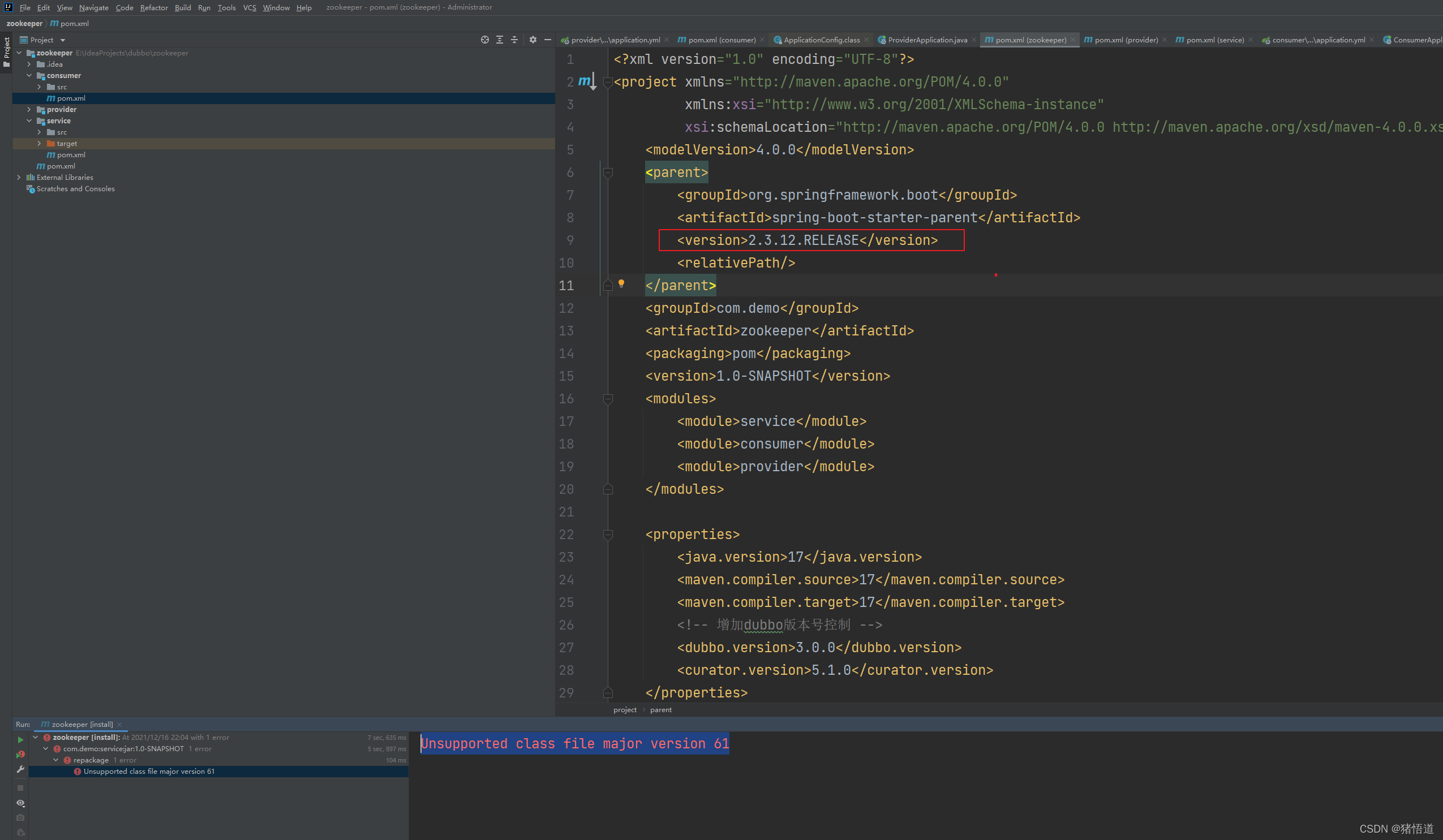Image resolution: width=1443 pixels, height=840 pixels.
Task: Open Maven build settings wrench
Action: [x=20, y=769]
